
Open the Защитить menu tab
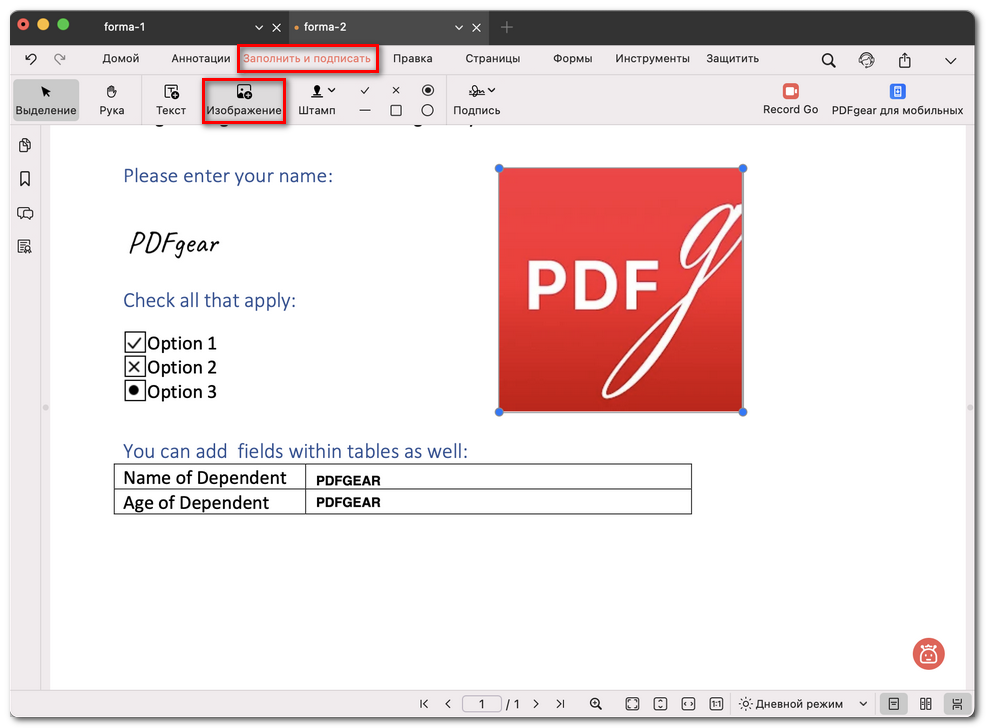point(732,59)
